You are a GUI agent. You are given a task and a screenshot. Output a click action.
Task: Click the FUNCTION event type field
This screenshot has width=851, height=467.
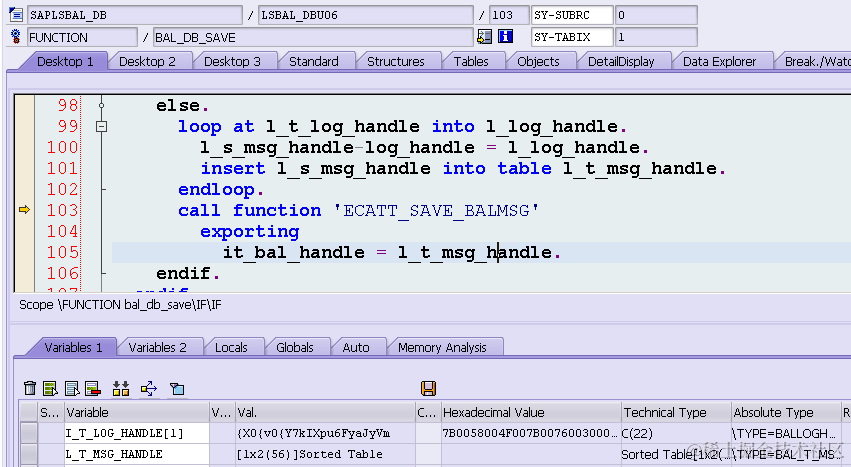[82, 37]
